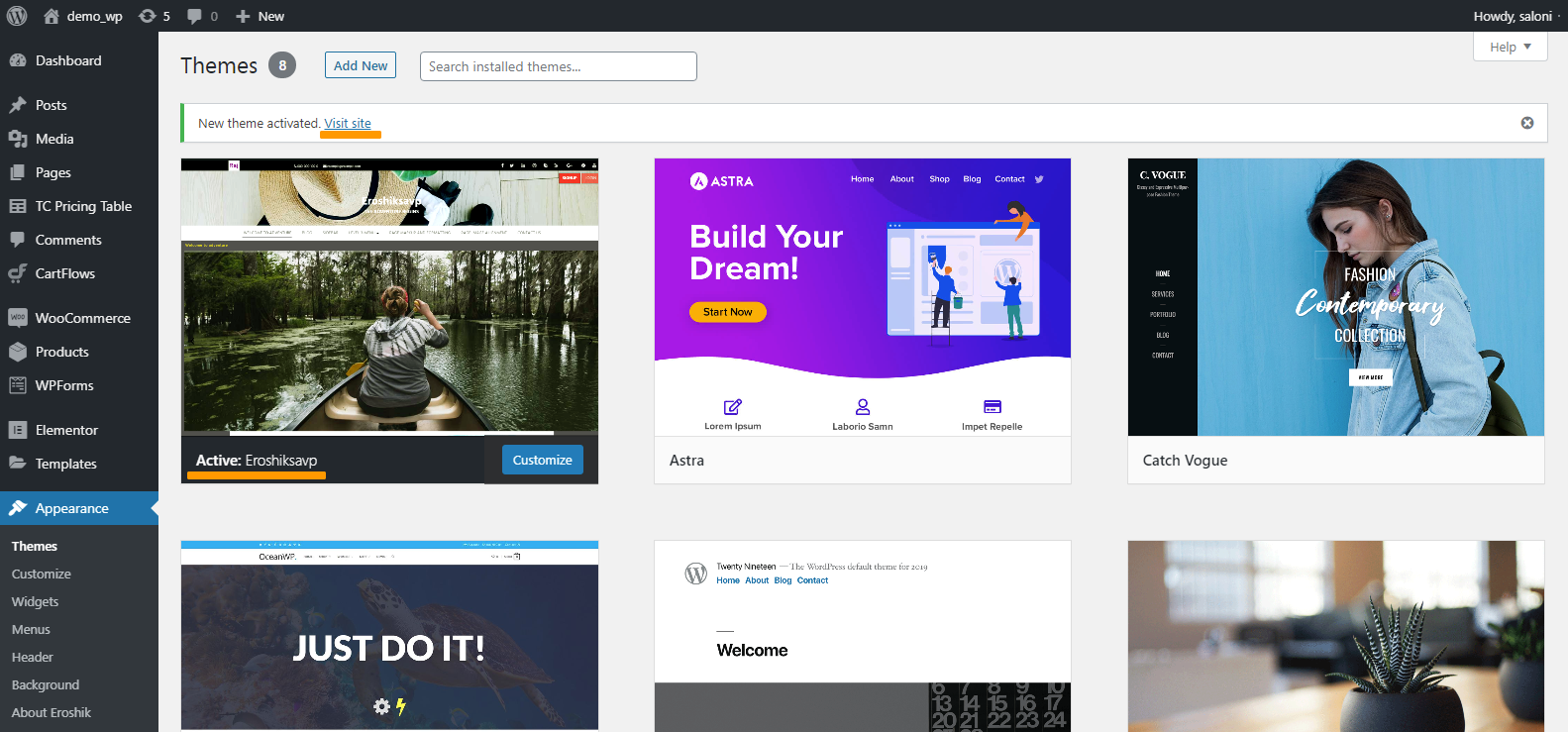The height and width of the screenshot is (732, 1568).
Task: Open the Header submenu item
Action: click(33, 657)
